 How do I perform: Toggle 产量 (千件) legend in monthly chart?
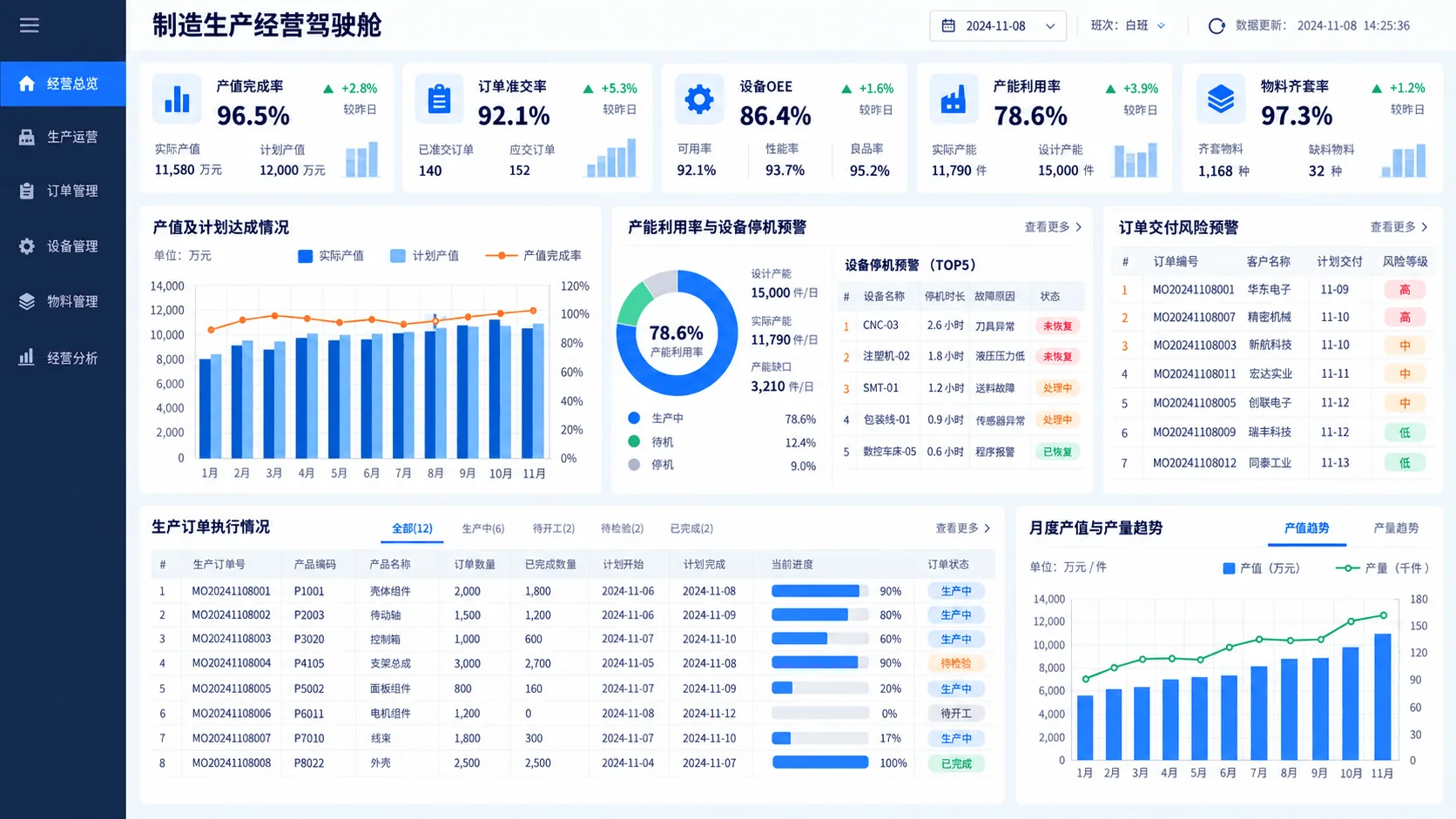point(1383,568)
